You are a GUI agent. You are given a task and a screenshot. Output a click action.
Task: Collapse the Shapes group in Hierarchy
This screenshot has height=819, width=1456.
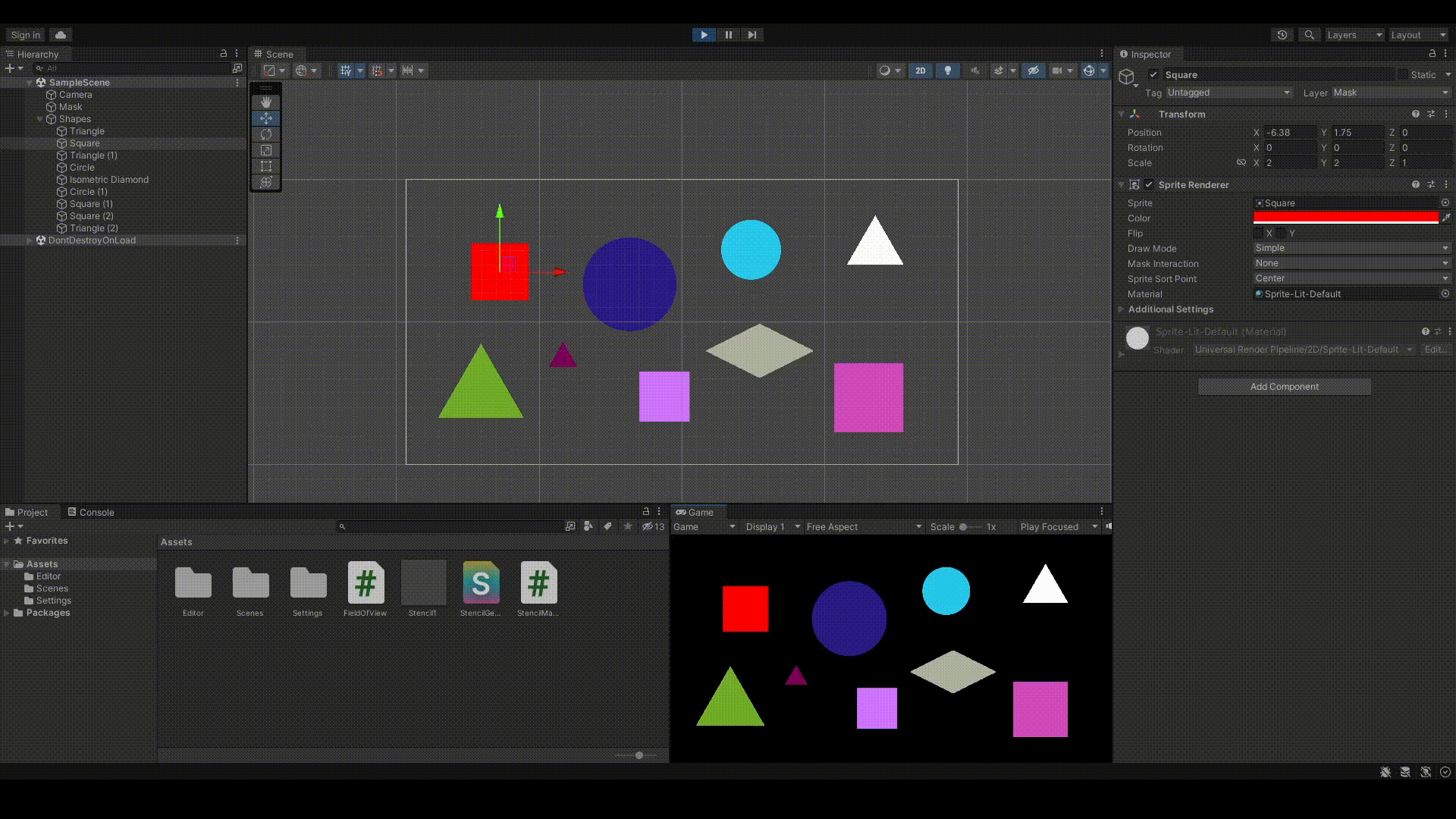click(x=40, y=119)
